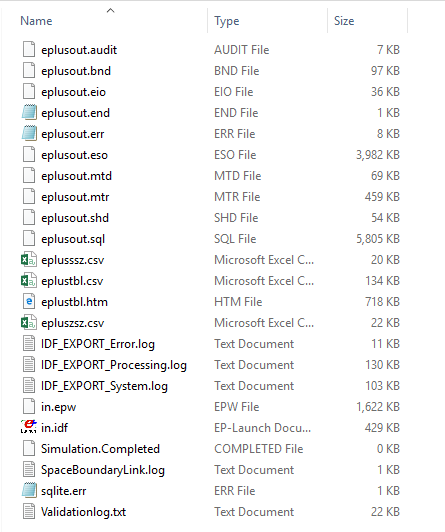
Task: Toggle sort order with the arrow above Name
Action: pos(111,11)
